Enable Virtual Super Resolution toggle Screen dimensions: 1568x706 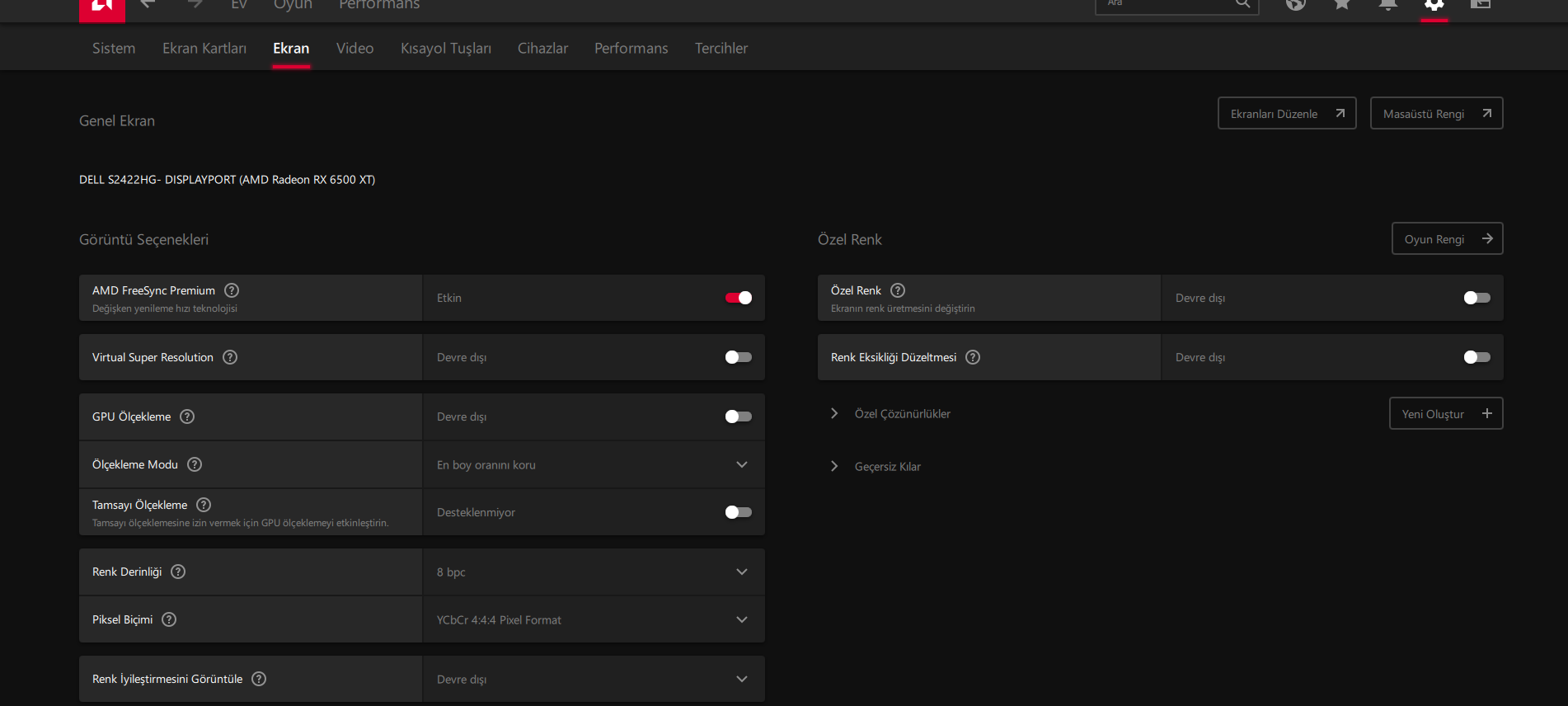point(738,357)
